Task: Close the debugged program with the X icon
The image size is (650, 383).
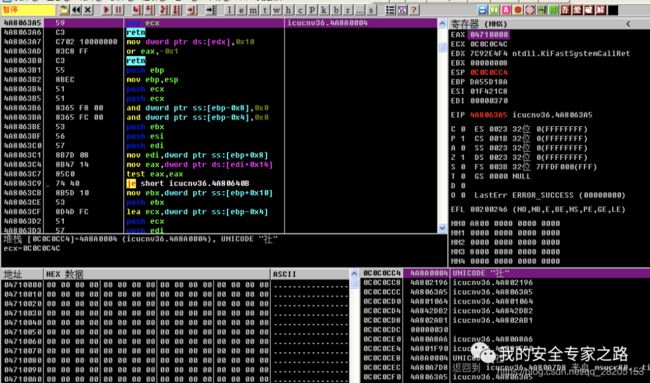Action: (88, 10)
